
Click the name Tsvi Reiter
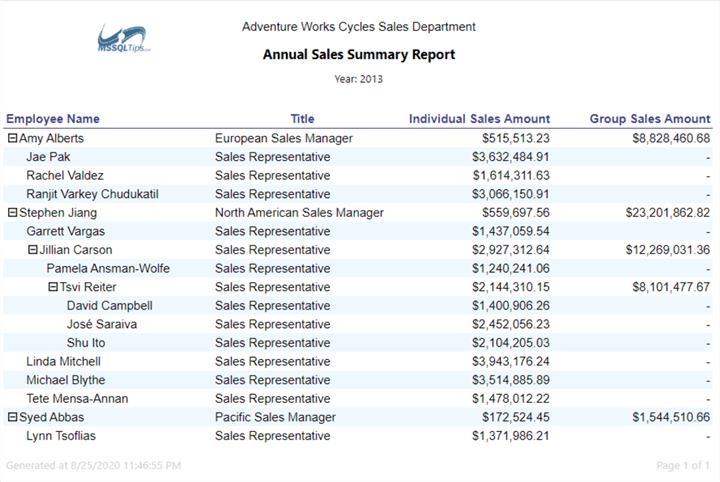[88, 287]
